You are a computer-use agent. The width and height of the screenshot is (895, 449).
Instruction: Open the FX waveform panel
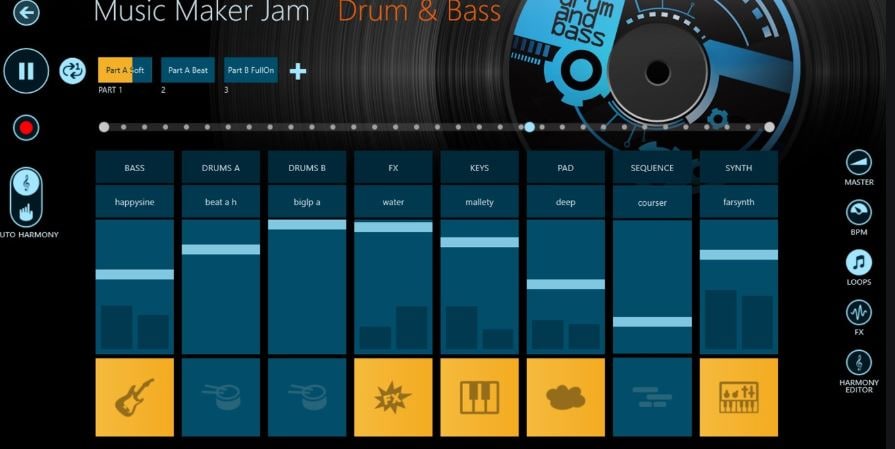(858, 318)
